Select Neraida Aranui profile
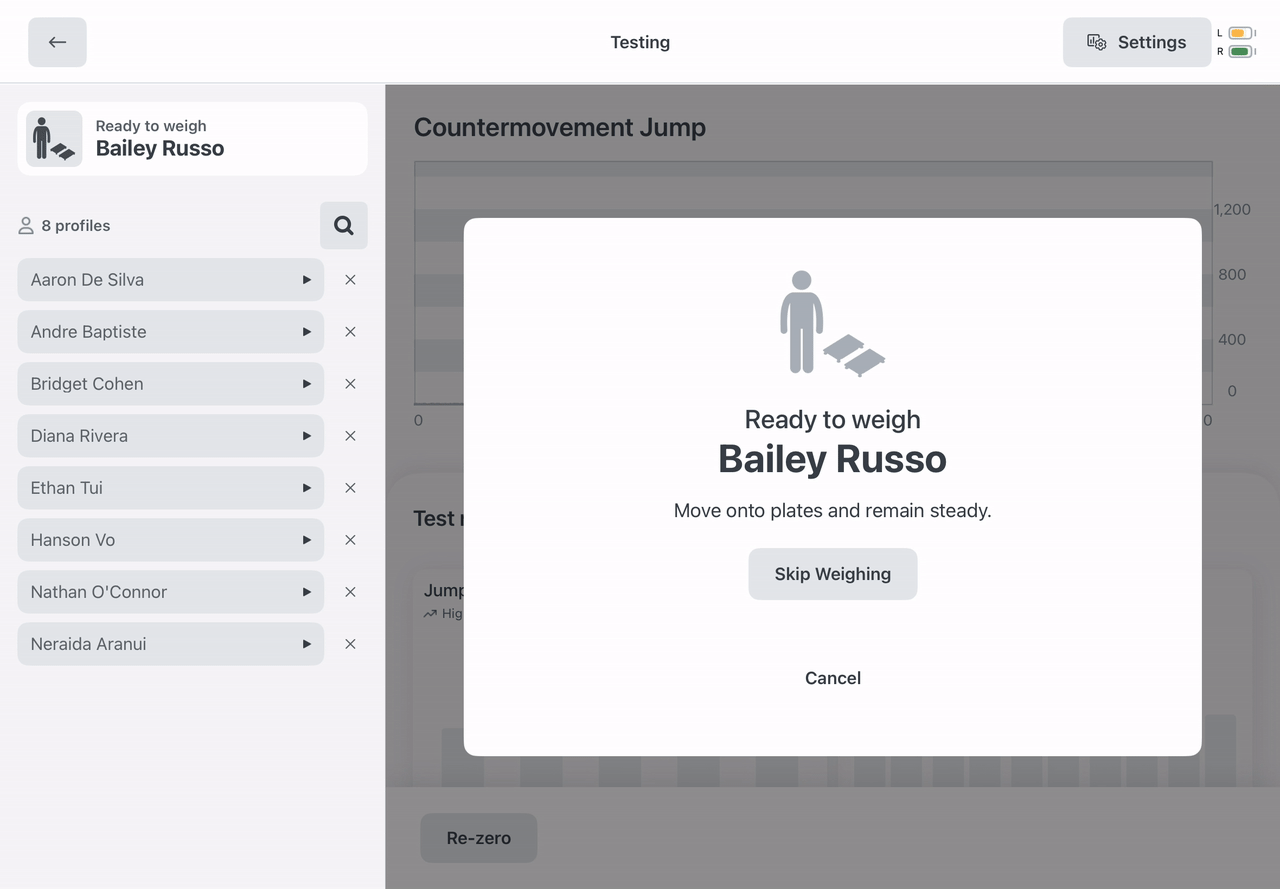Screen dimensions: 1280x889 pos(171,644)
